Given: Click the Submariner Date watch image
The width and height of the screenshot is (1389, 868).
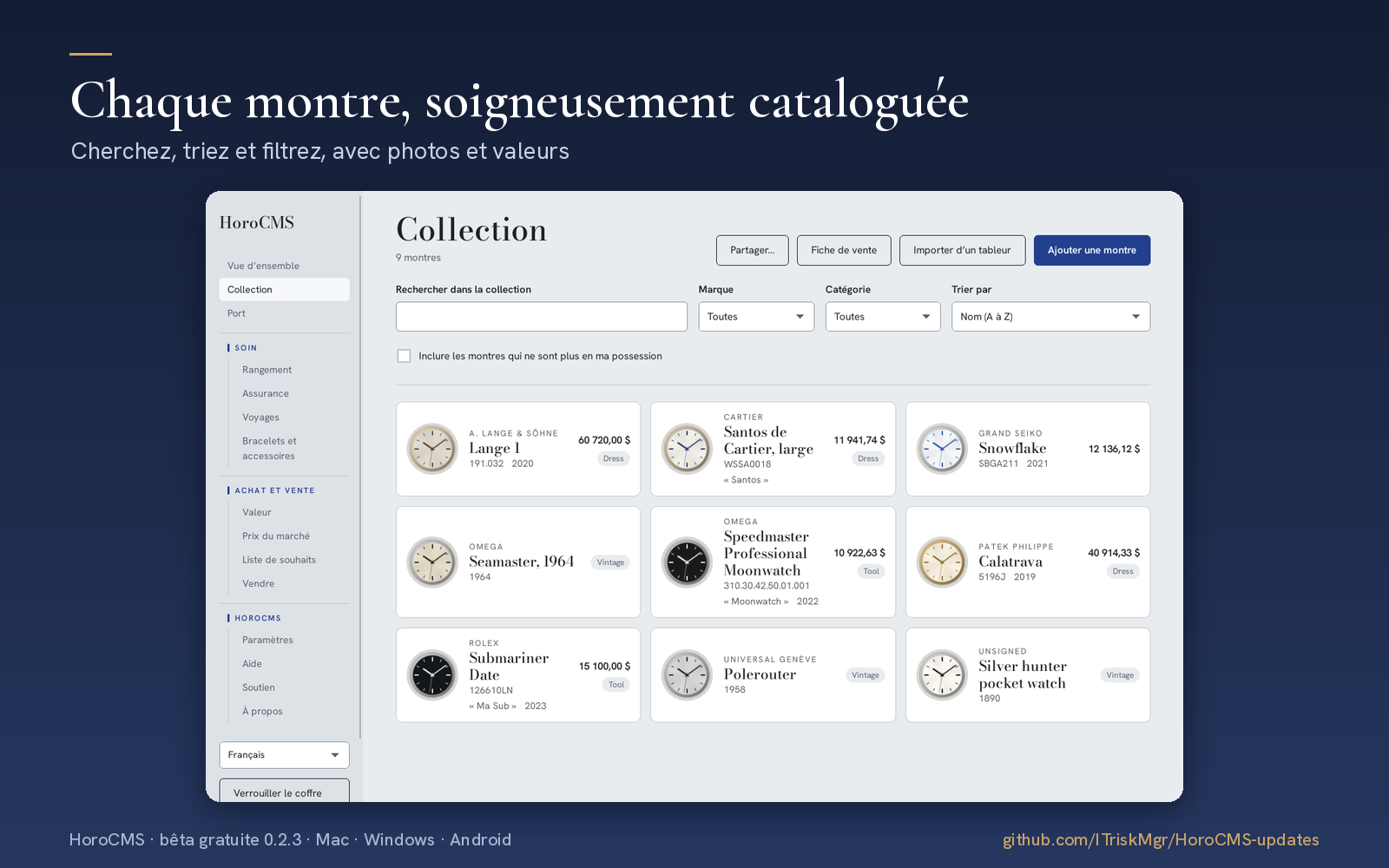Looking at the screenshot, I should point(432,674).
